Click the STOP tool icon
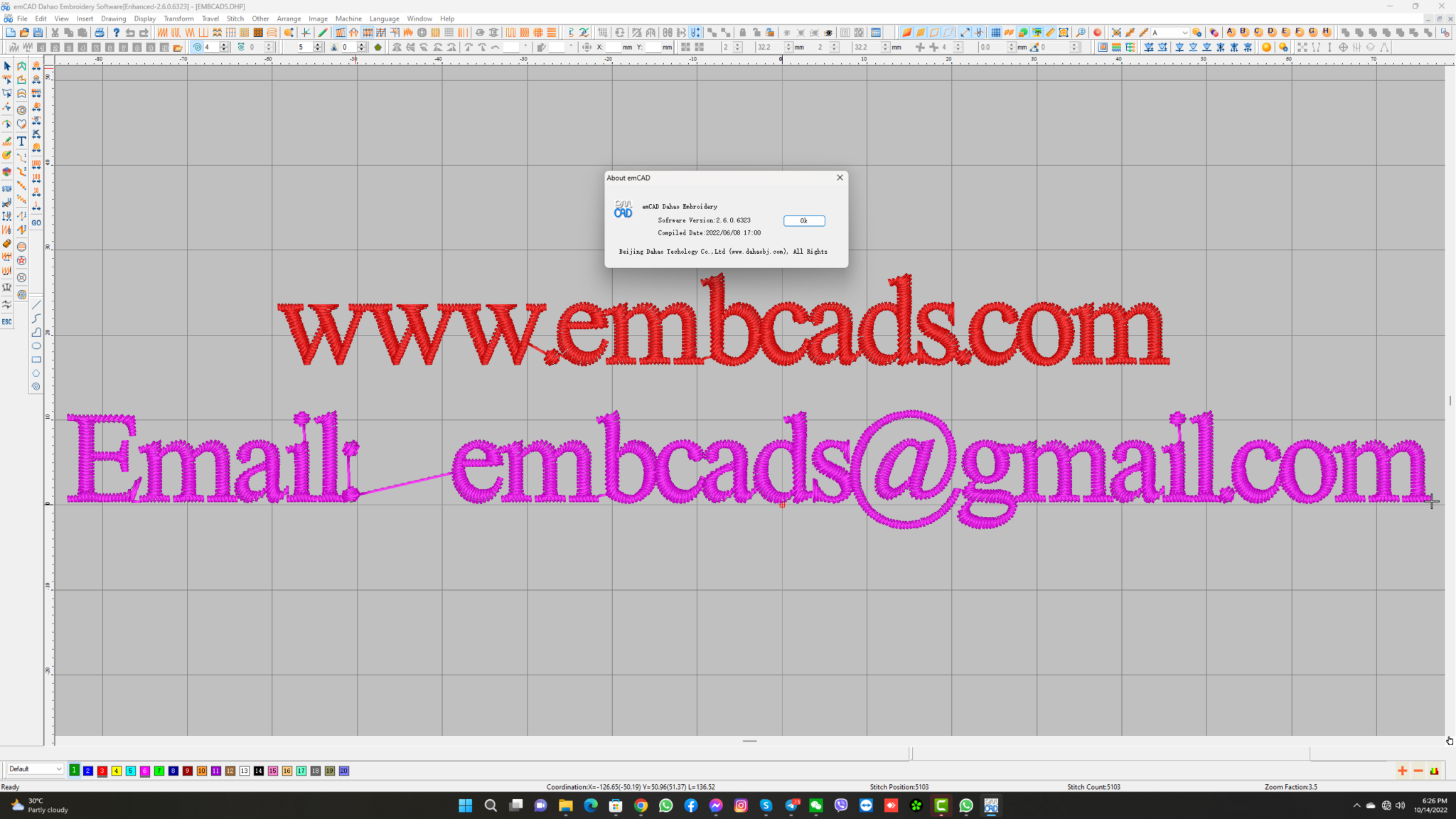Screen dimensions: 1456x819 pyautogui.click(x=7, y=188)
